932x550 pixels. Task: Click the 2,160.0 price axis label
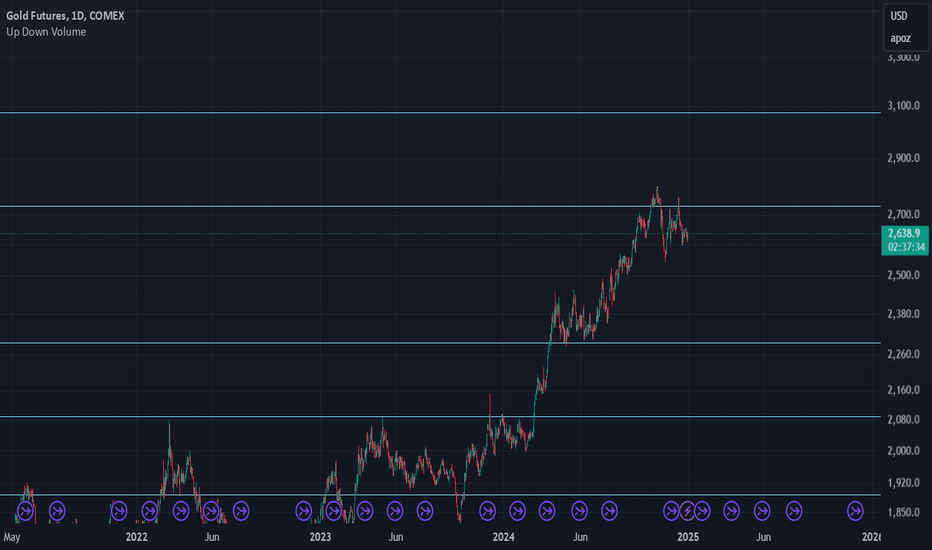903,390
